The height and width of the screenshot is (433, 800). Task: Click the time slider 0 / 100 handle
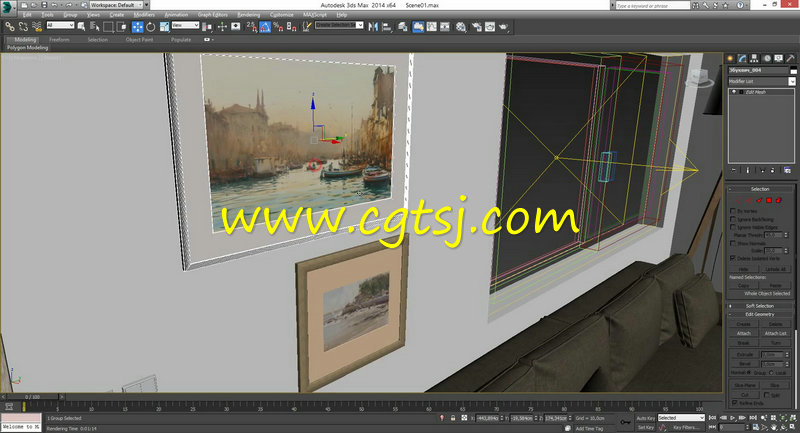pos(31,396)
